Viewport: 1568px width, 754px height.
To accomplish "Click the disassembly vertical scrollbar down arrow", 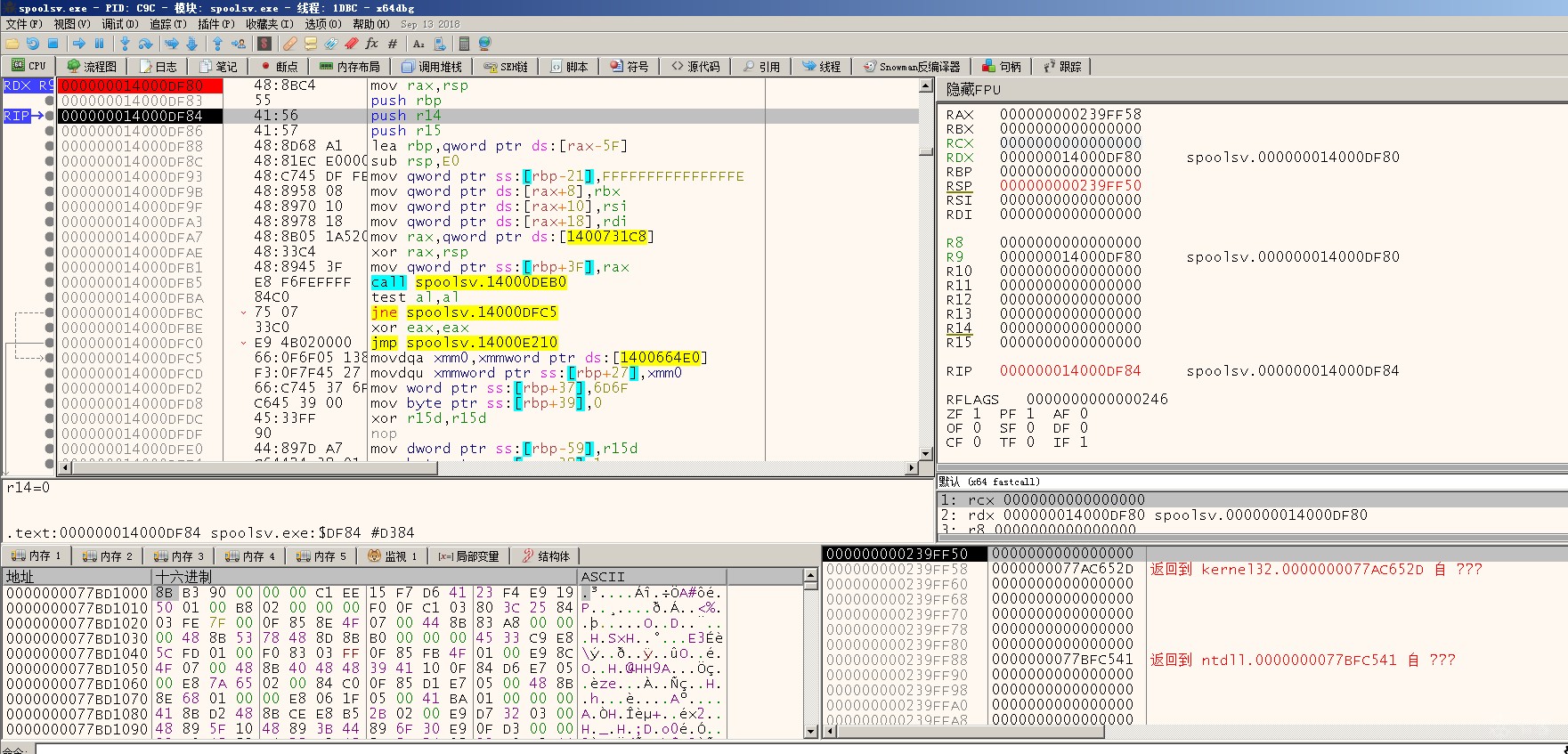I will point(926,453).
